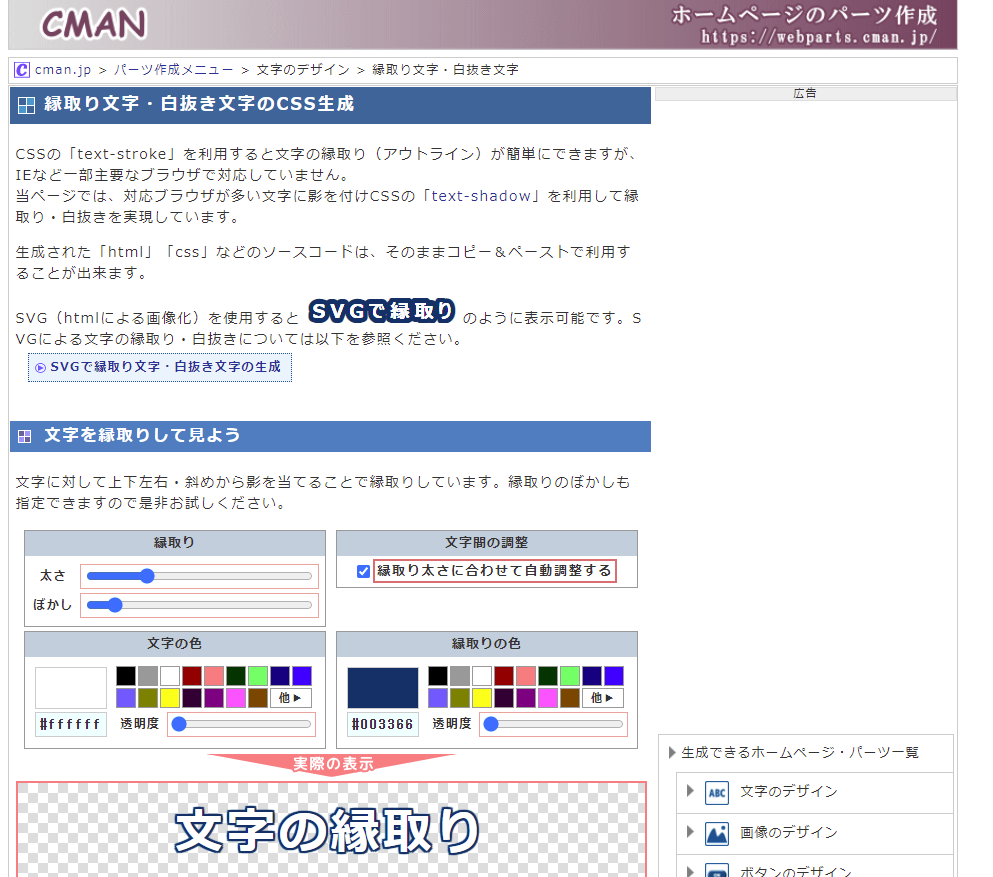Click the 縁取りの色 透明度 slider
The width and height of the screenshot is (993, 877).
pyautogui.click(x=553, y=724)
